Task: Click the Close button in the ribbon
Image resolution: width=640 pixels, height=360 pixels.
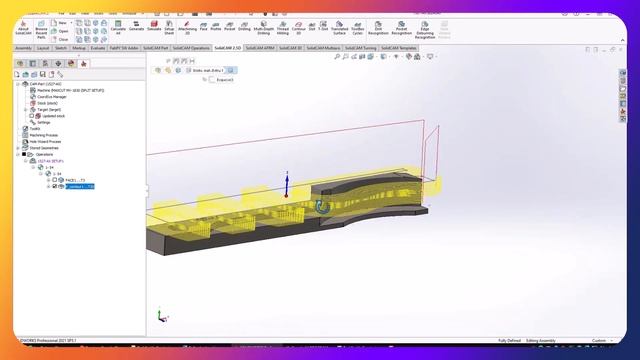Action: 60,40
